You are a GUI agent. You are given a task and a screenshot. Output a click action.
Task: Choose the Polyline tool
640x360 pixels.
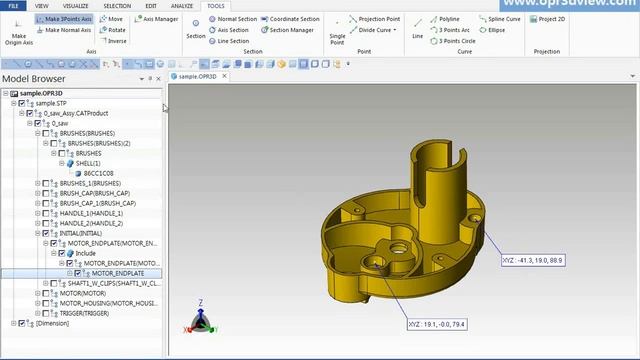(x=445, y=19)
